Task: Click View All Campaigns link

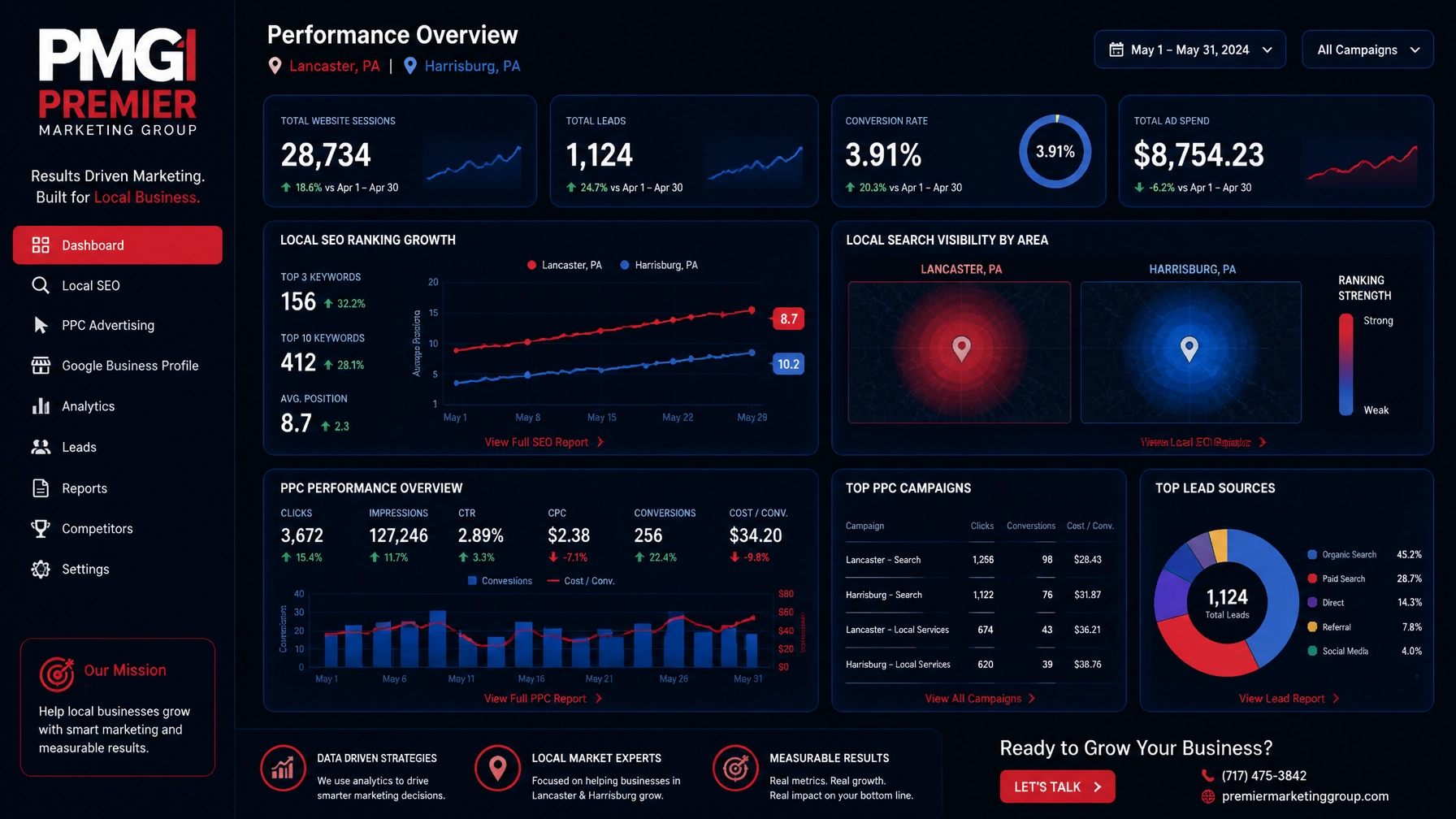Action: (x=980, y=699)
